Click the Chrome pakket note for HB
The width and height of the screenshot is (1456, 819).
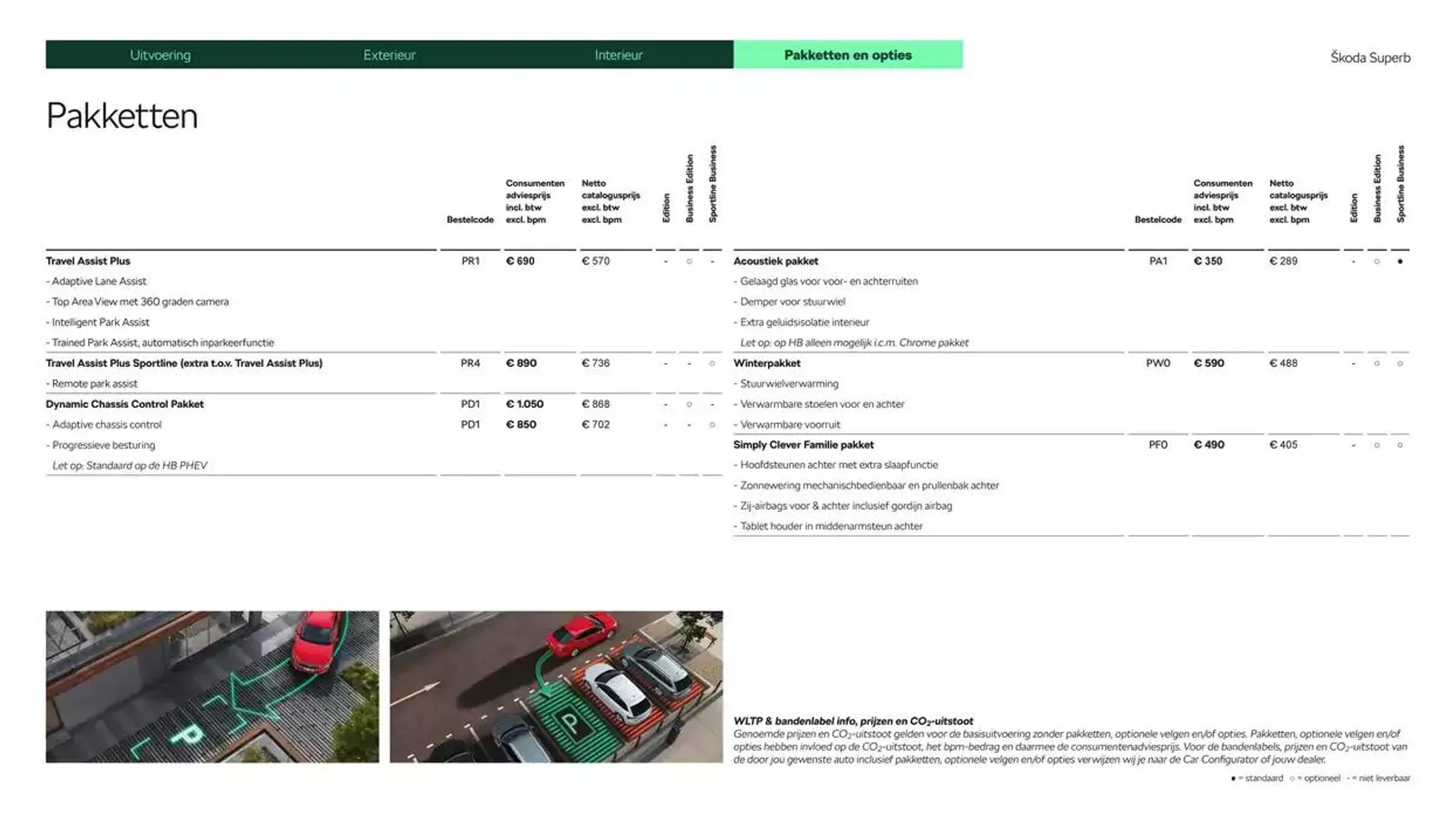tap(855, 343)
